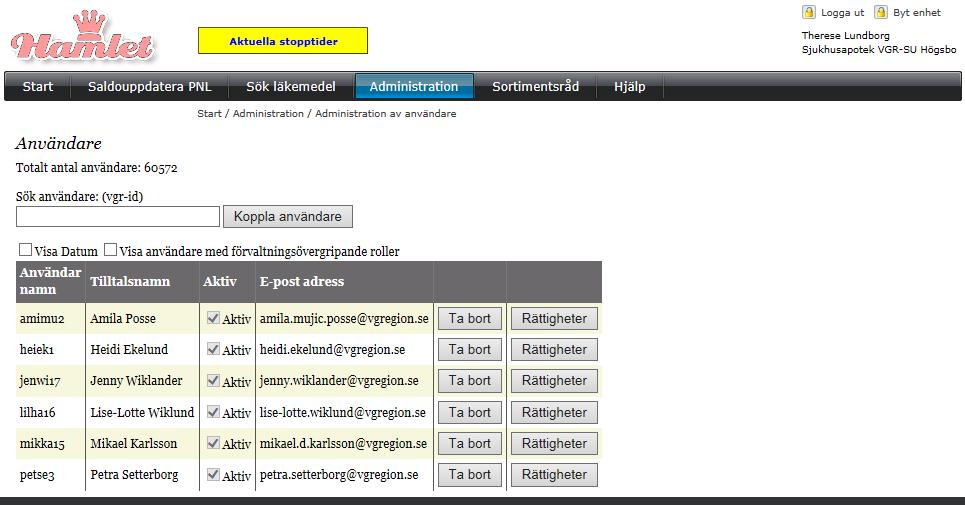Screen dimensions: 965x505
Task: Toggle Aktiv checkbox for Amila Posse
Action: coord(213,317)
